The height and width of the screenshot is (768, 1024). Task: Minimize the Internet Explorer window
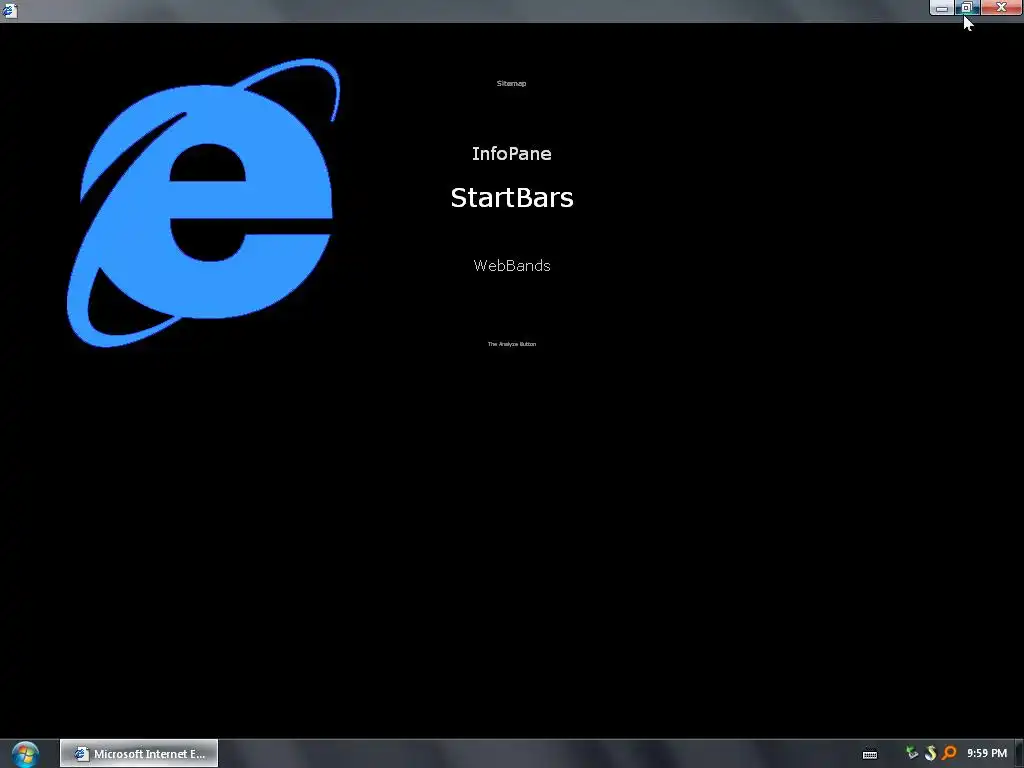[942, 7]
